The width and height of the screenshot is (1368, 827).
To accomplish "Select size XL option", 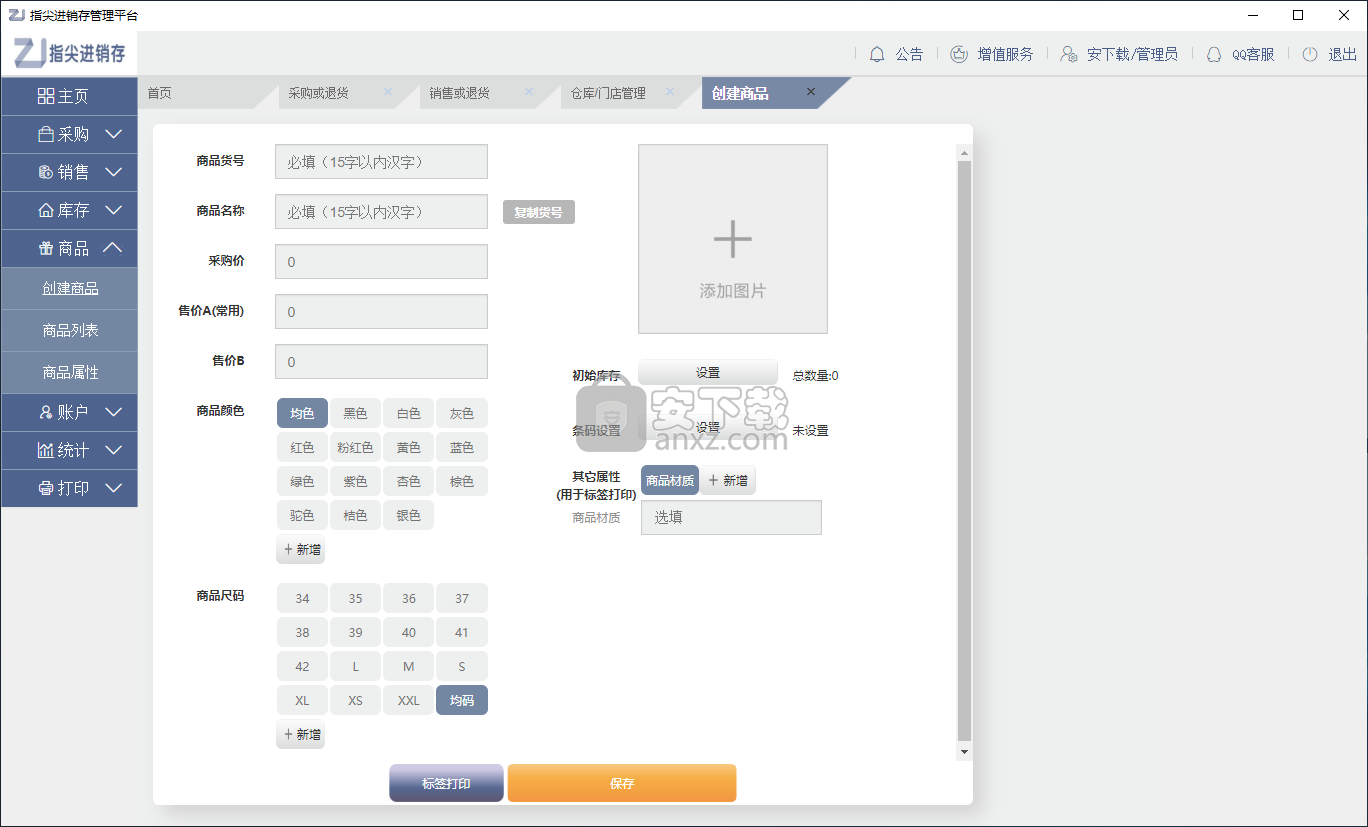I will tap(302, 700).
